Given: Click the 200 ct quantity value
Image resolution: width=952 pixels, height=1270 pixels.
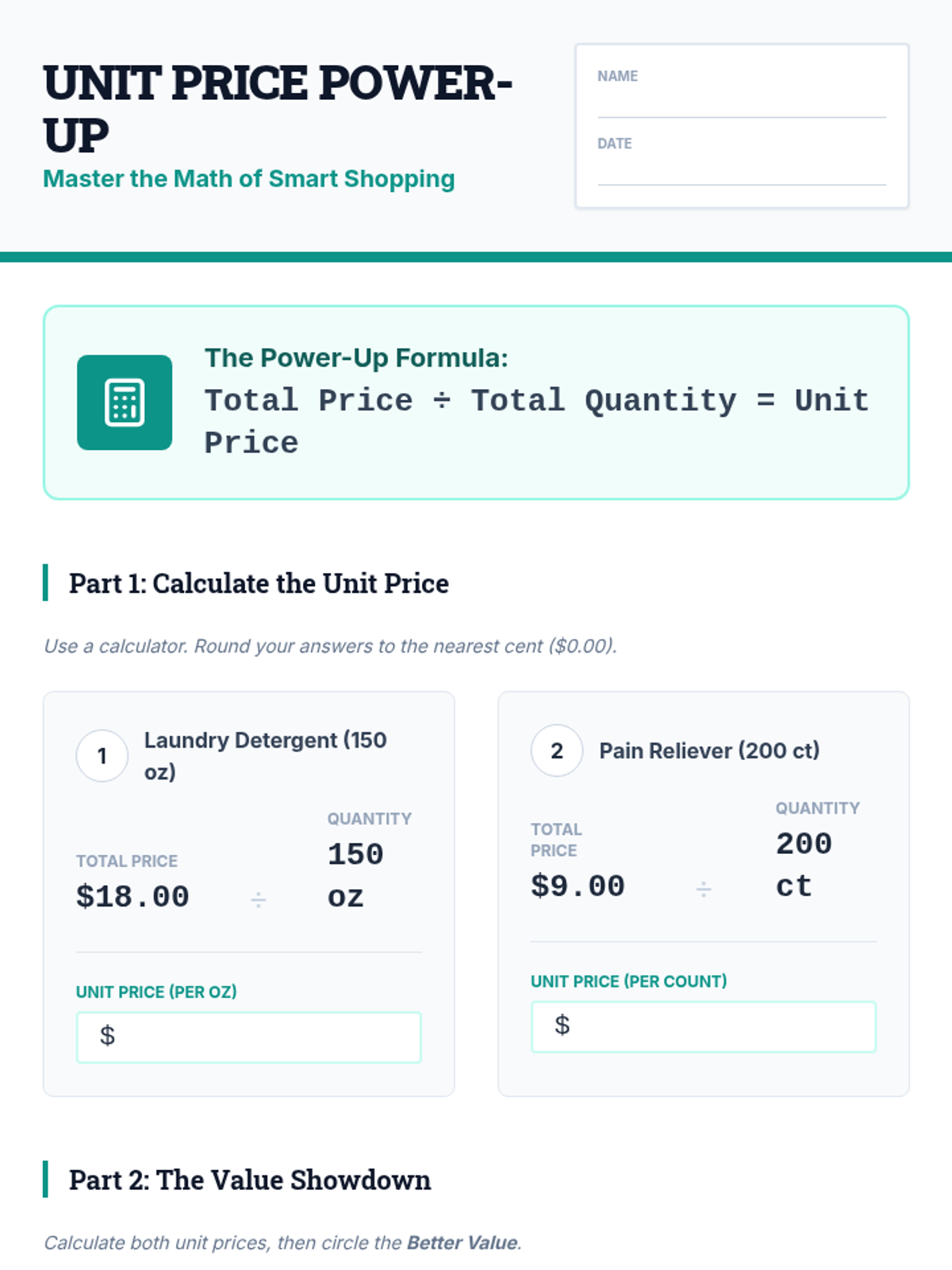Looking at the screenshot, I should click(804, 864).
